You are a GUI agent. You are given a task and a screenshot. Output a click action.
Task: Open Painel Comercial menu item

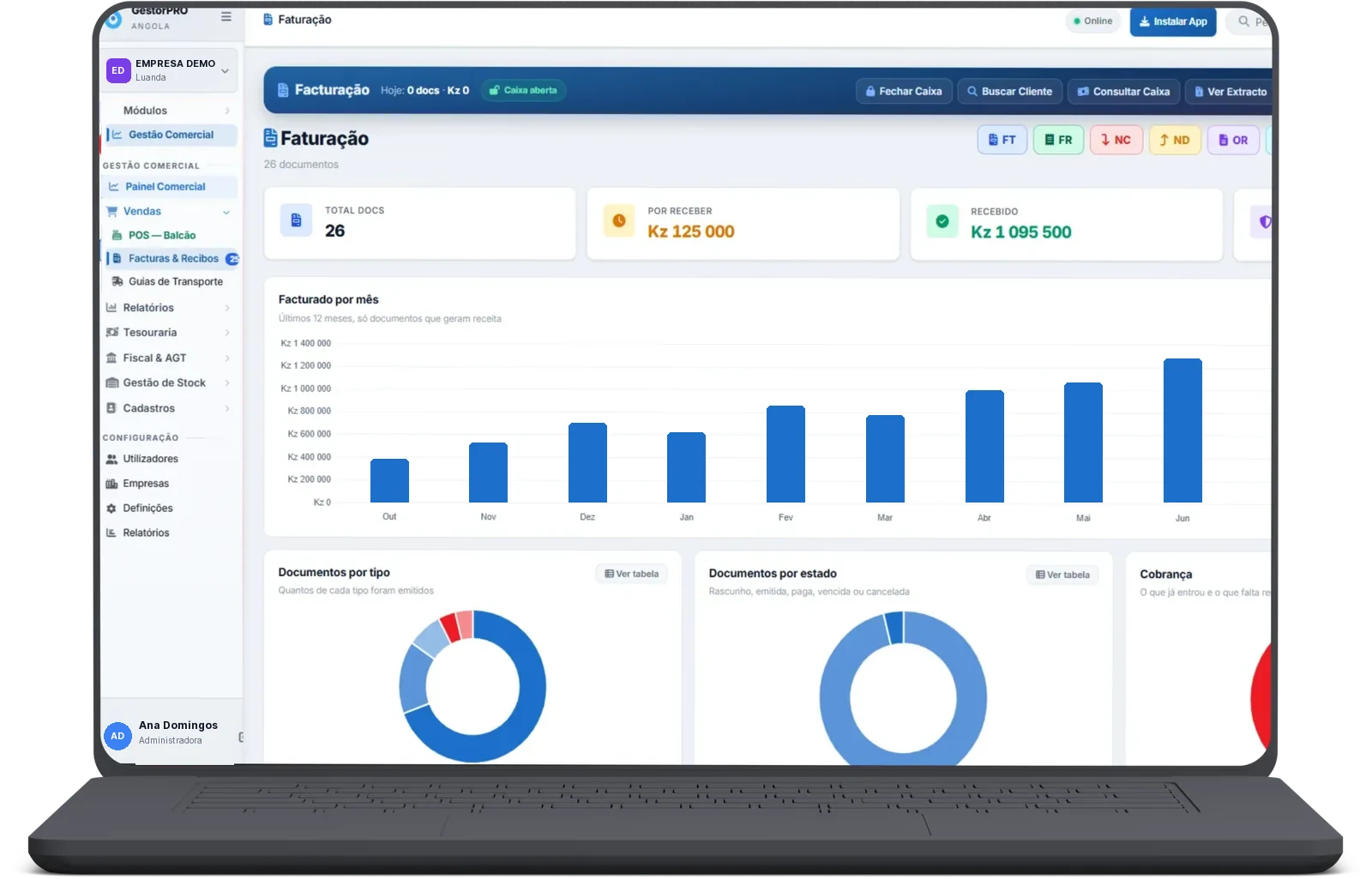point(169,186)
